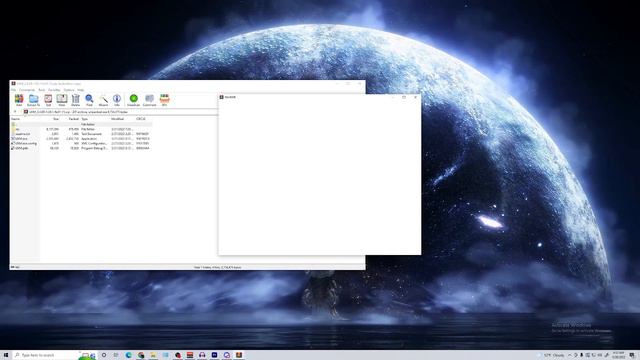Close the blank front window

click(416, 97)
